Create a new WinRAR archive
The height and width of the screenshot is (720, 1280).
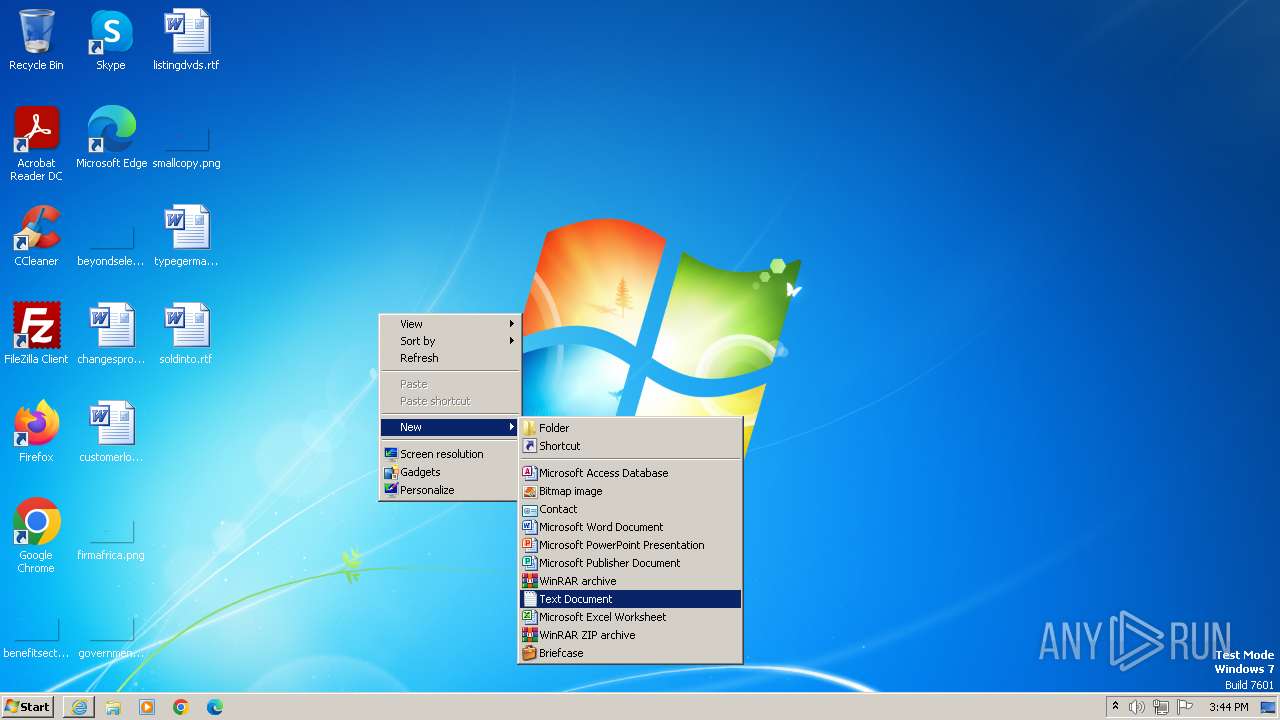coord(630,581)
